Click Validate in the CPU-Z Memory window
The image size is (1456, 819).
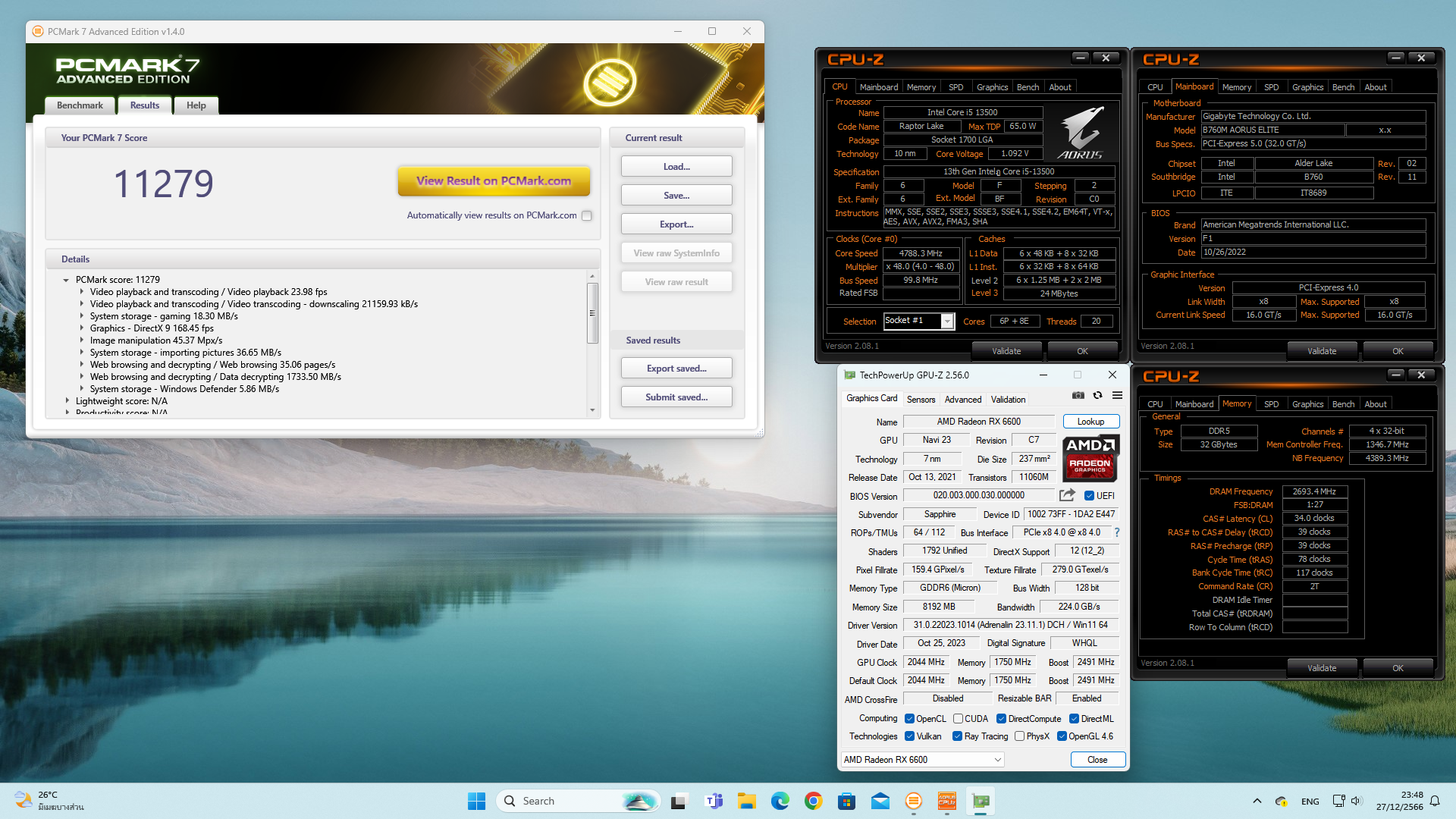[1322, 668]
